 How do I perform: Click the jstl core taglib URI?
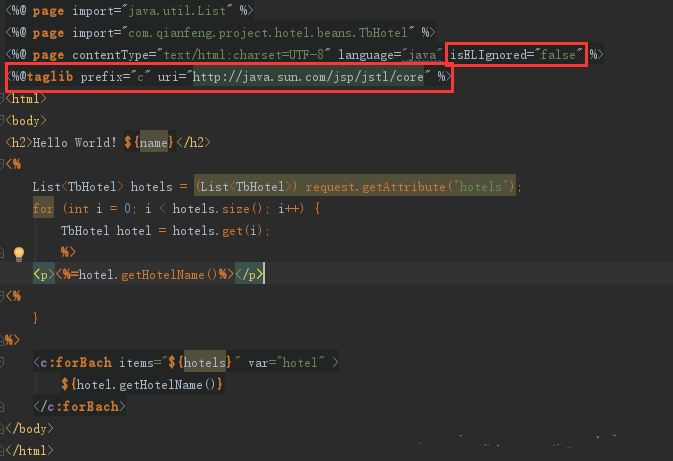[x=308, y=77]
